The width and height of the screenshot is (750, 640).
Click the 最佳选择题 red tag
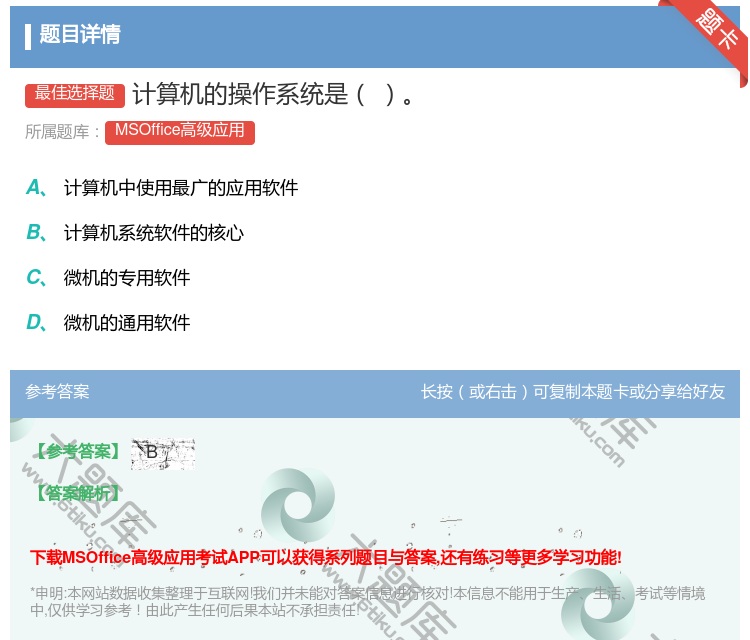point(75,94)
